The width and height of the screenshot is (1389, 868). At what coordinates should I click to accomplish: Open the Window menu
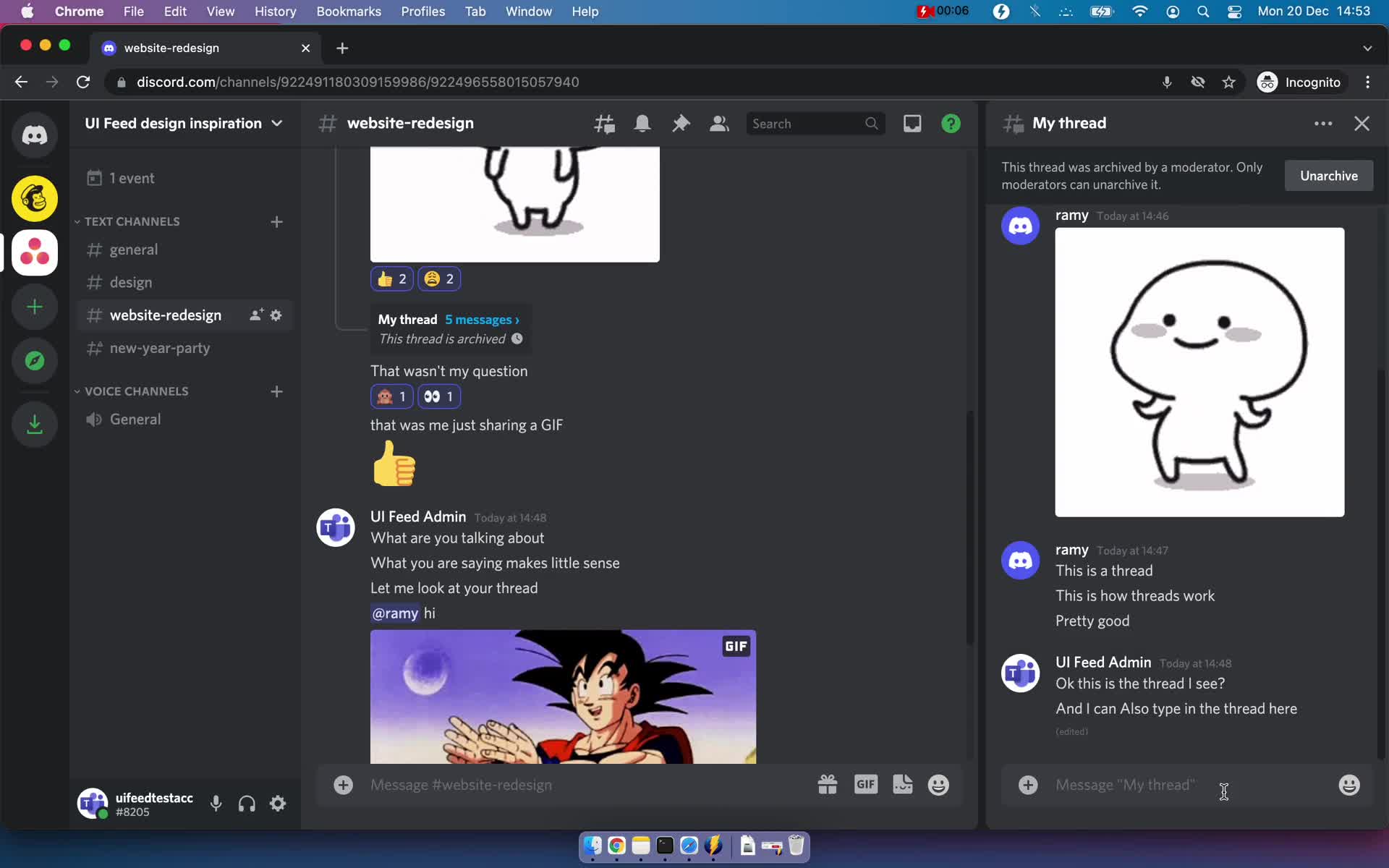click(x=528, y=12)
